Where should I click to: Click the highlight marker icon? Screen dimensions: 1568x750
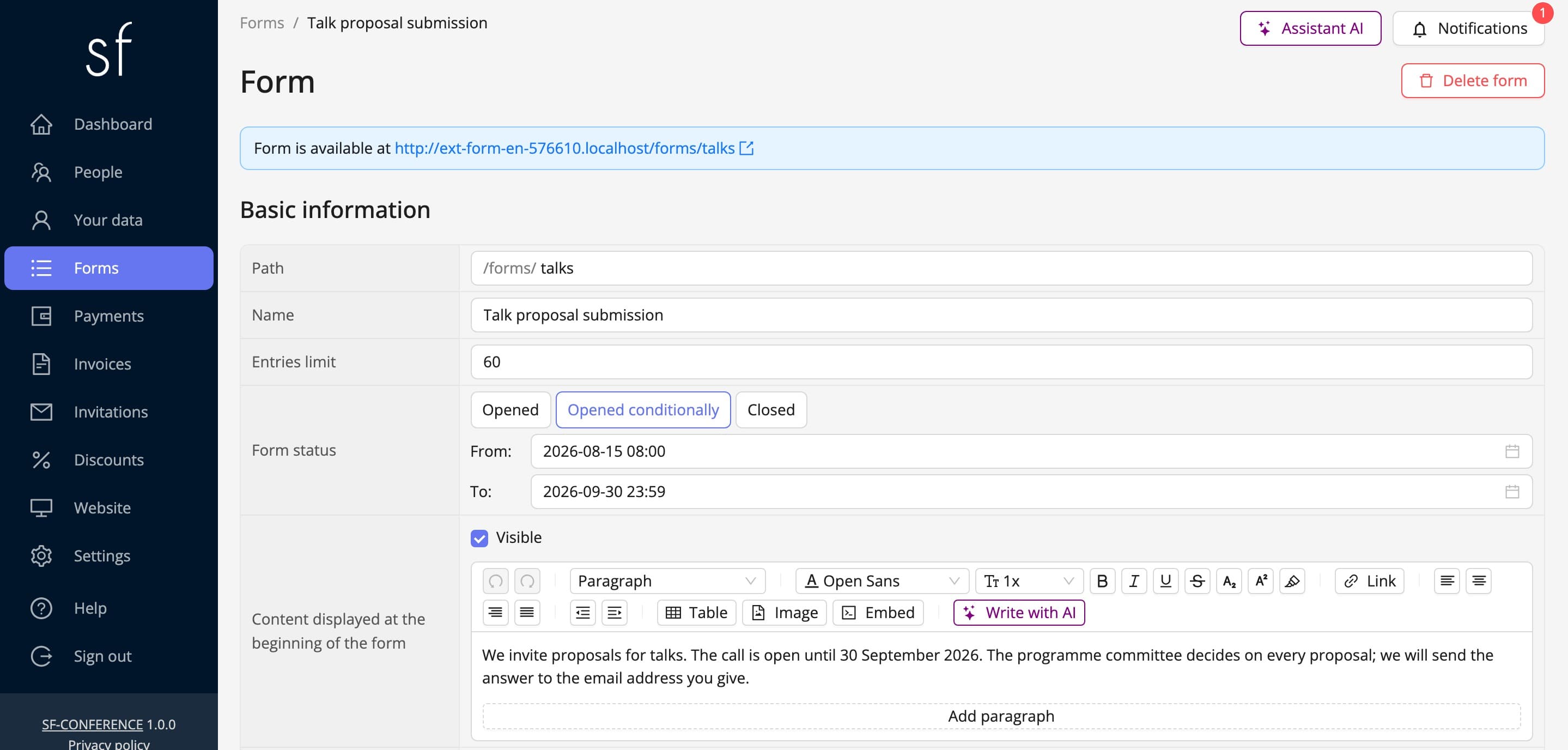(1292, 581)
